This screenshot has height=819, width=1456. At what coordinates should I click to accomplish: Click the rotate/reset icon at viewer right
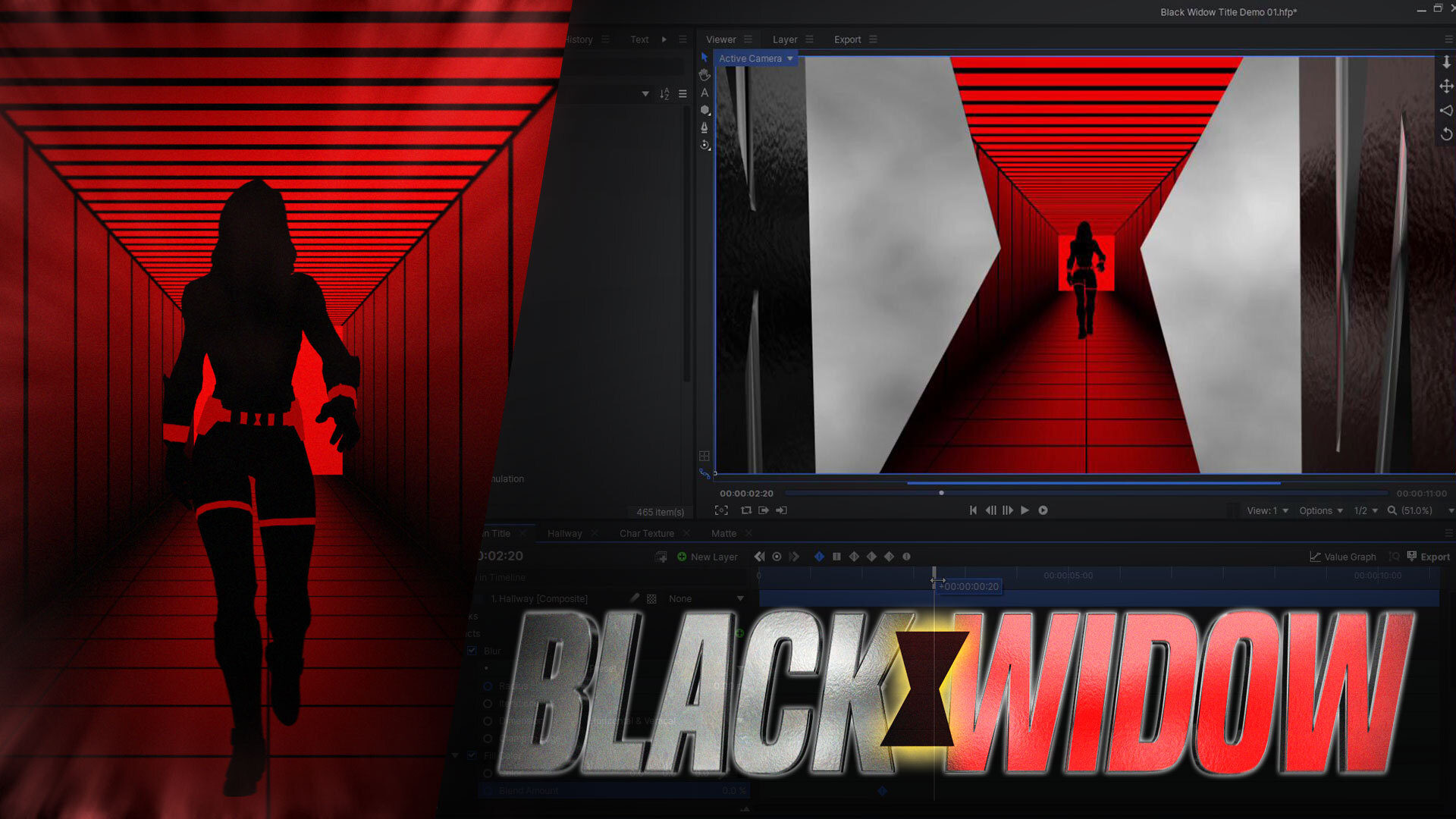pyautogui.click(x=1446, y=134)
